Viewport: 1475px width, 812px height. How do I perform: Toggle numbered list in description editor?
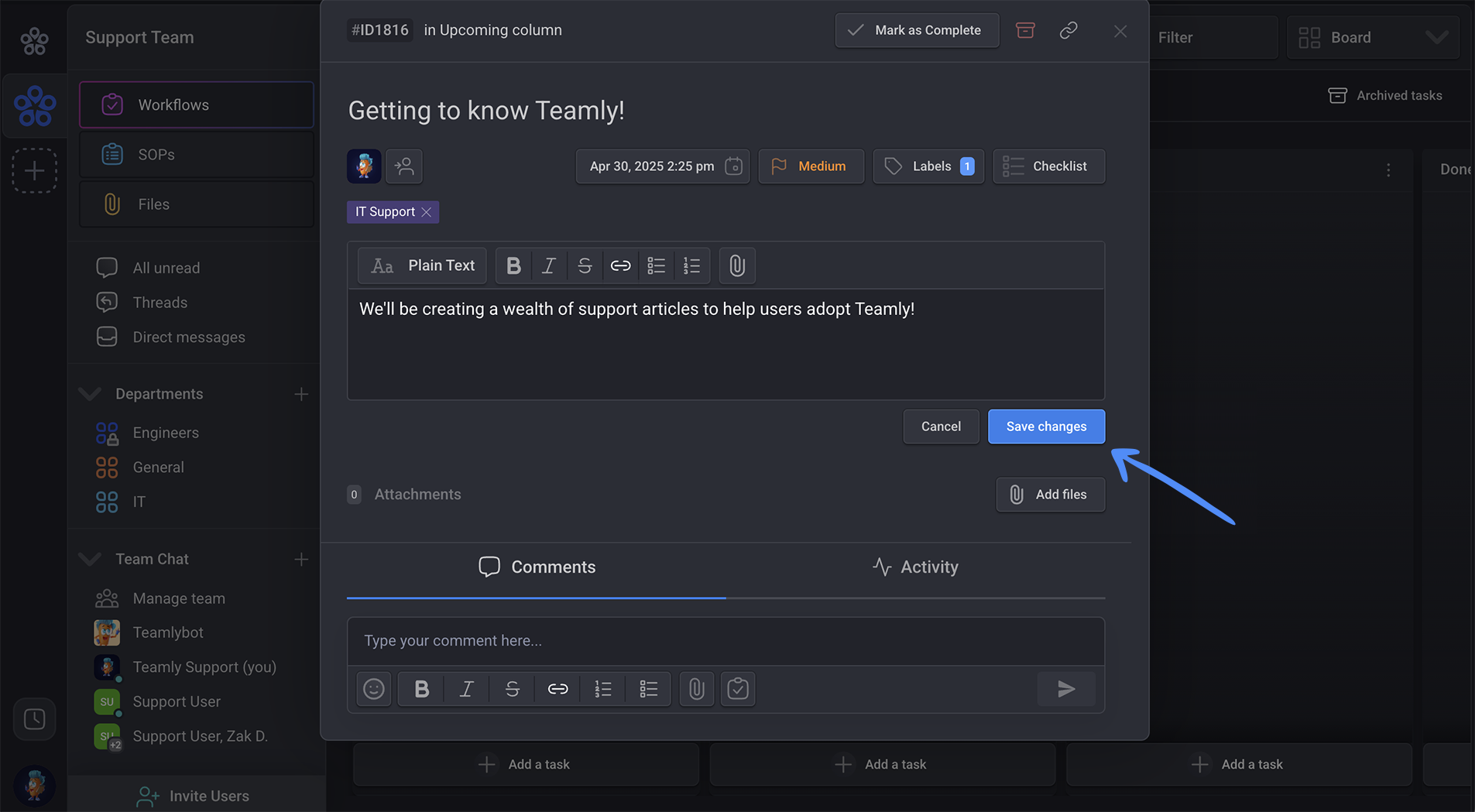click(x=691, y=266)
